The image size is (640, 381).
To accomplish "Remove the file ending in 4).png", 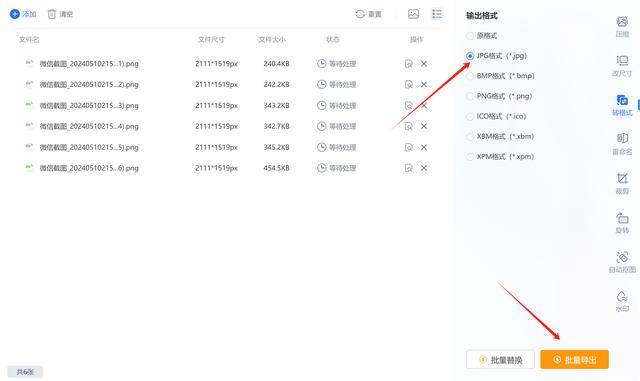I will pyautogui.click(x=424, y=126).
